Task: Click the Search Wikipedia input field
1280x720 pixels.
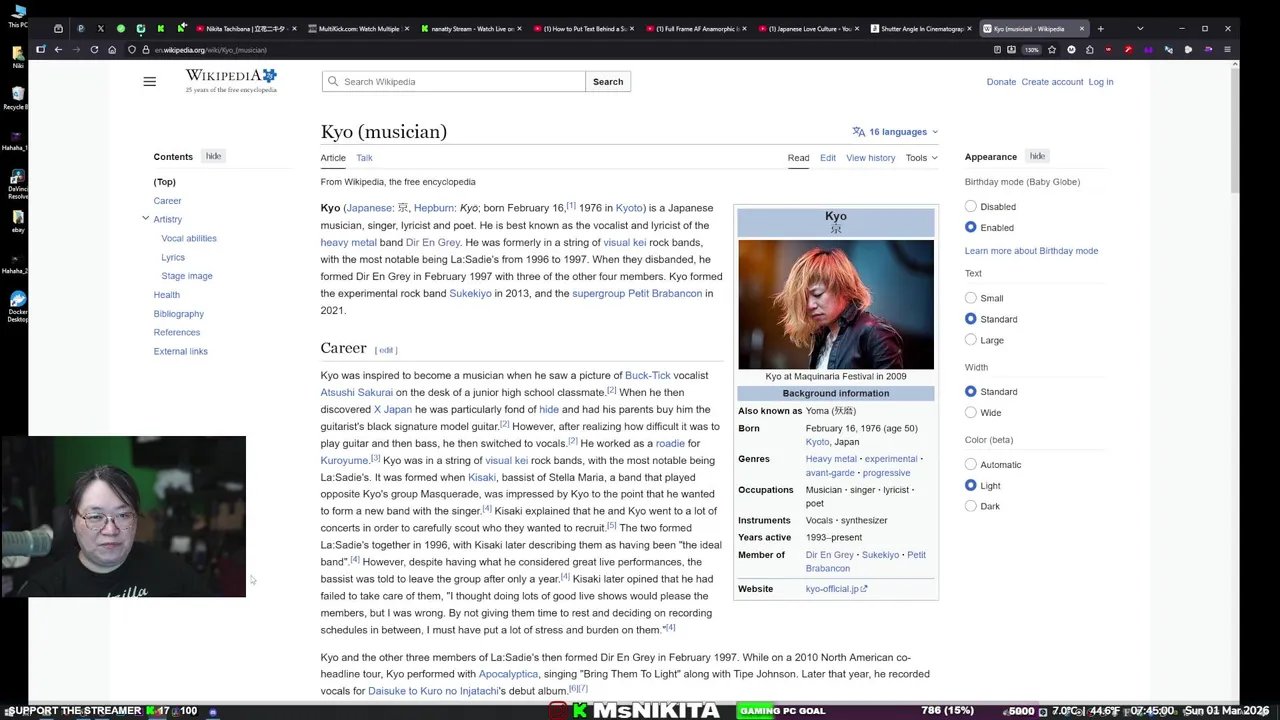Action: pos(453,82)
